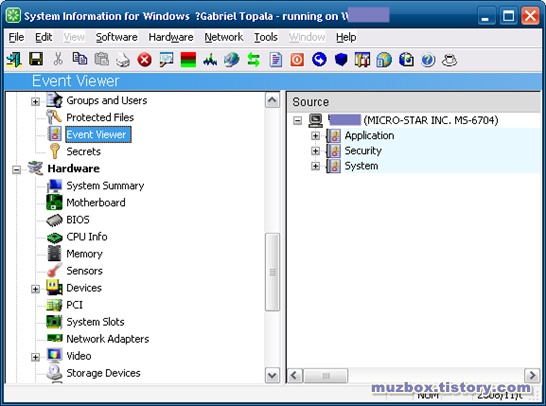The height and width of the screenshot is (406, 546).
Task: Click the Print toolbar icon
Action: point(123,60)
